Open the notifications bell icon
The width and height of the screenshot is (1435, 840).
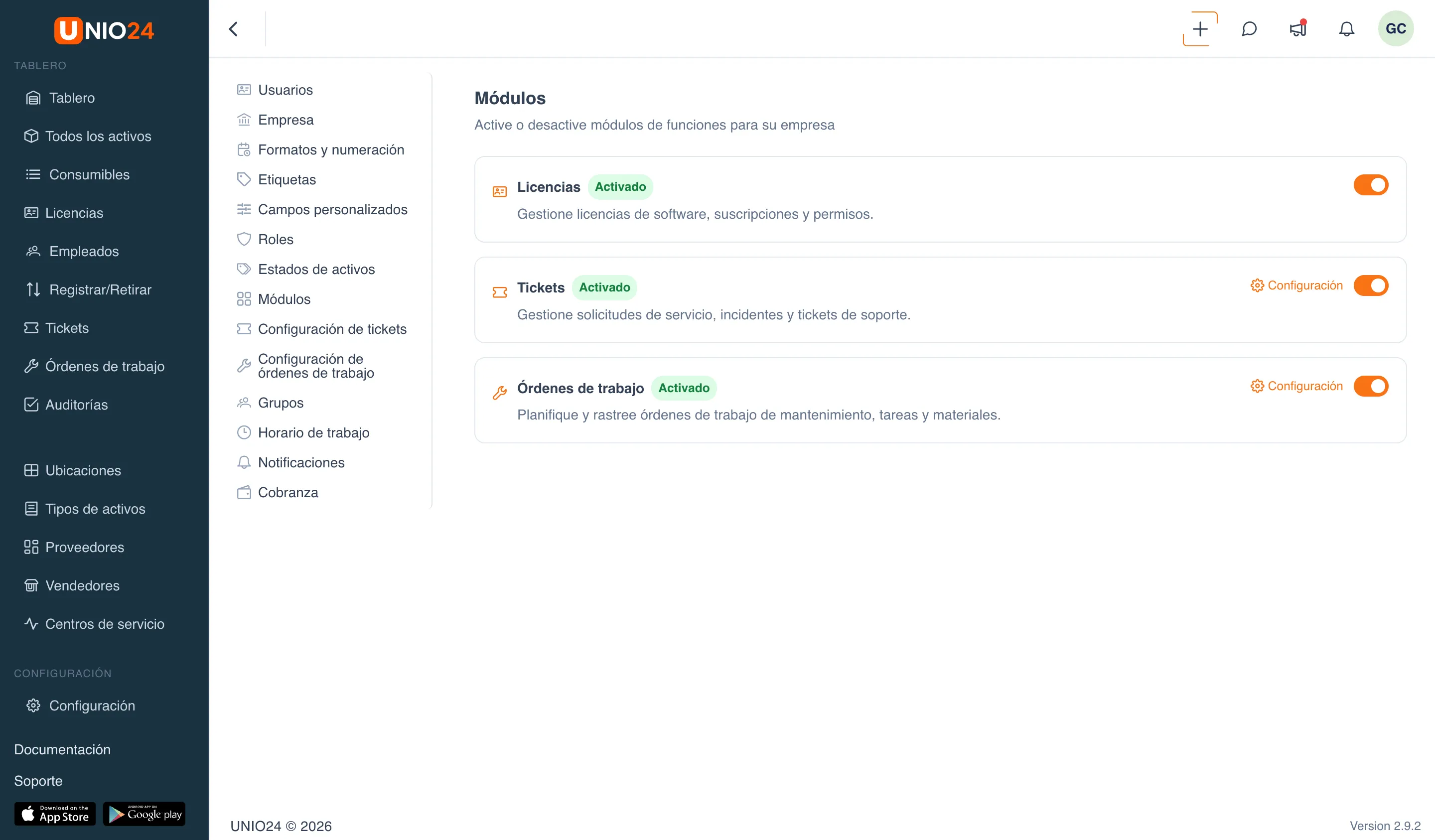(x=1346, y=28)
